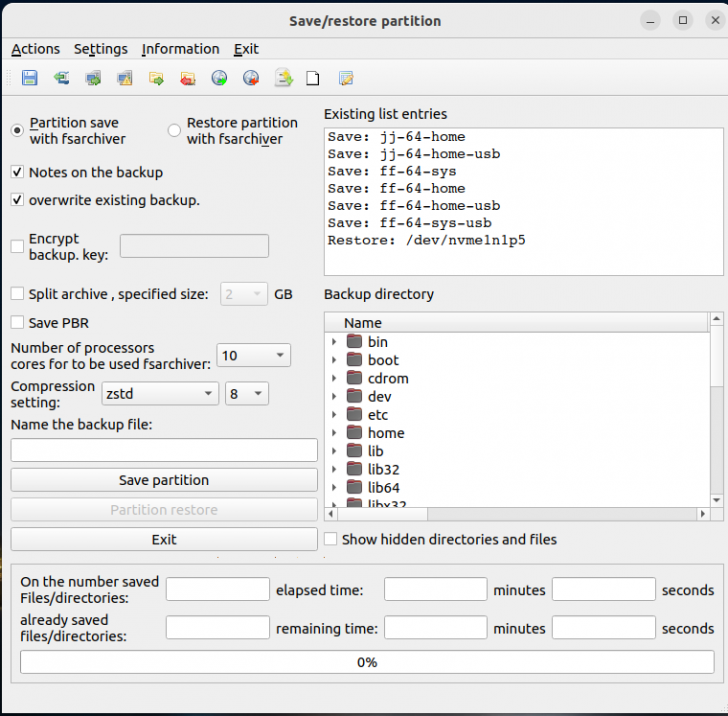Select list entry Save: ff-64-sys-usb
This screenshot has height=716, width=728.
[x=523, y=223]
